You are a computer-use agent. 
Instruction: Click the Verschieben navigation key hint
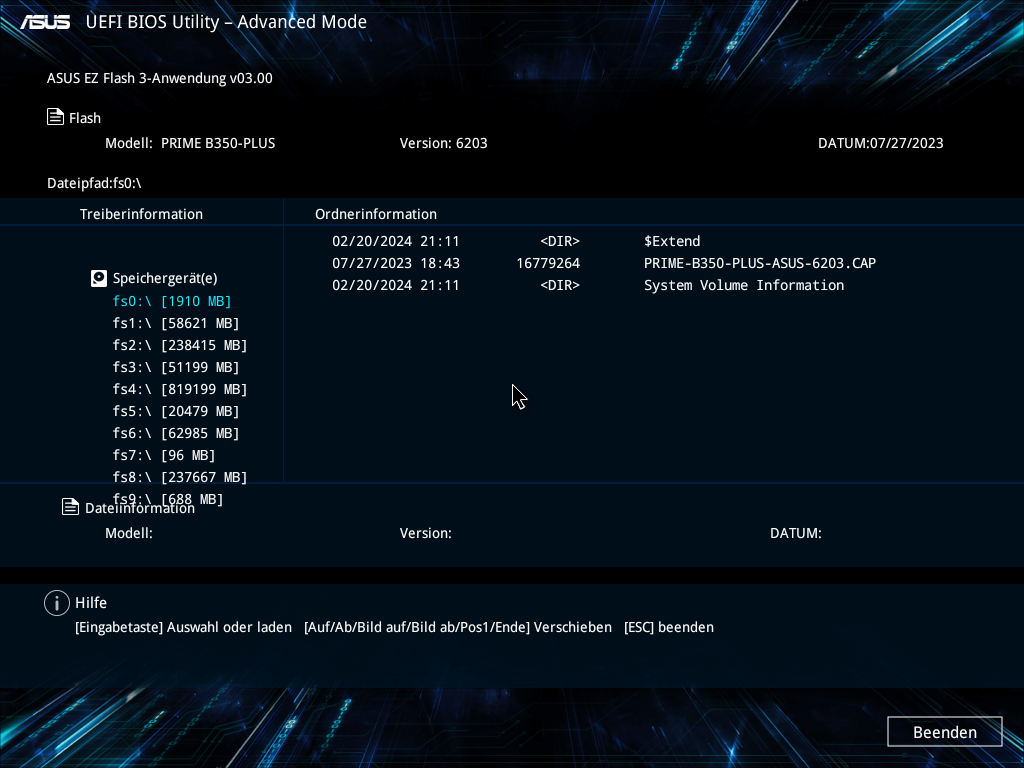[x=458, y=628]
